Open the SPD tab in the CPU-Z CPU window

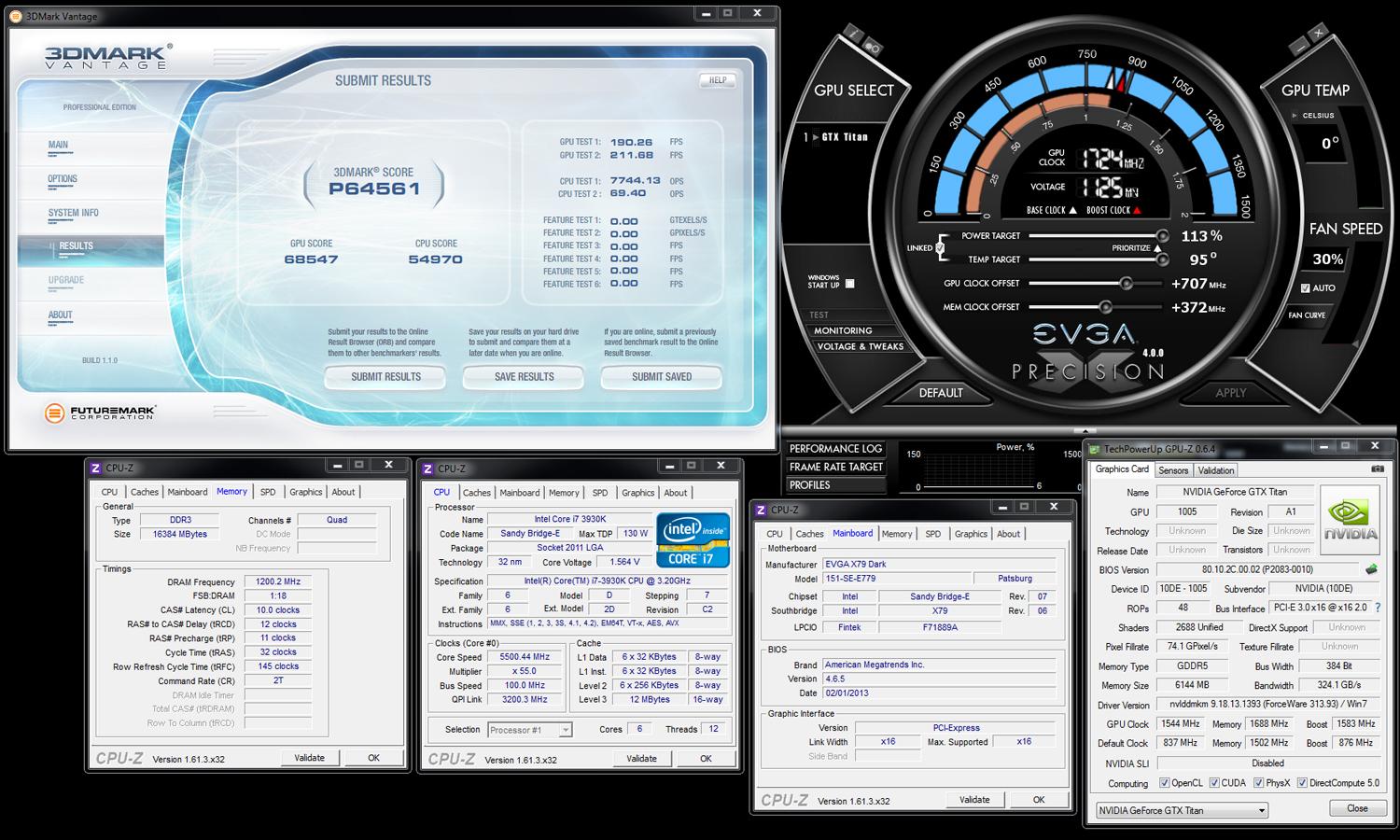pos(600,493)
